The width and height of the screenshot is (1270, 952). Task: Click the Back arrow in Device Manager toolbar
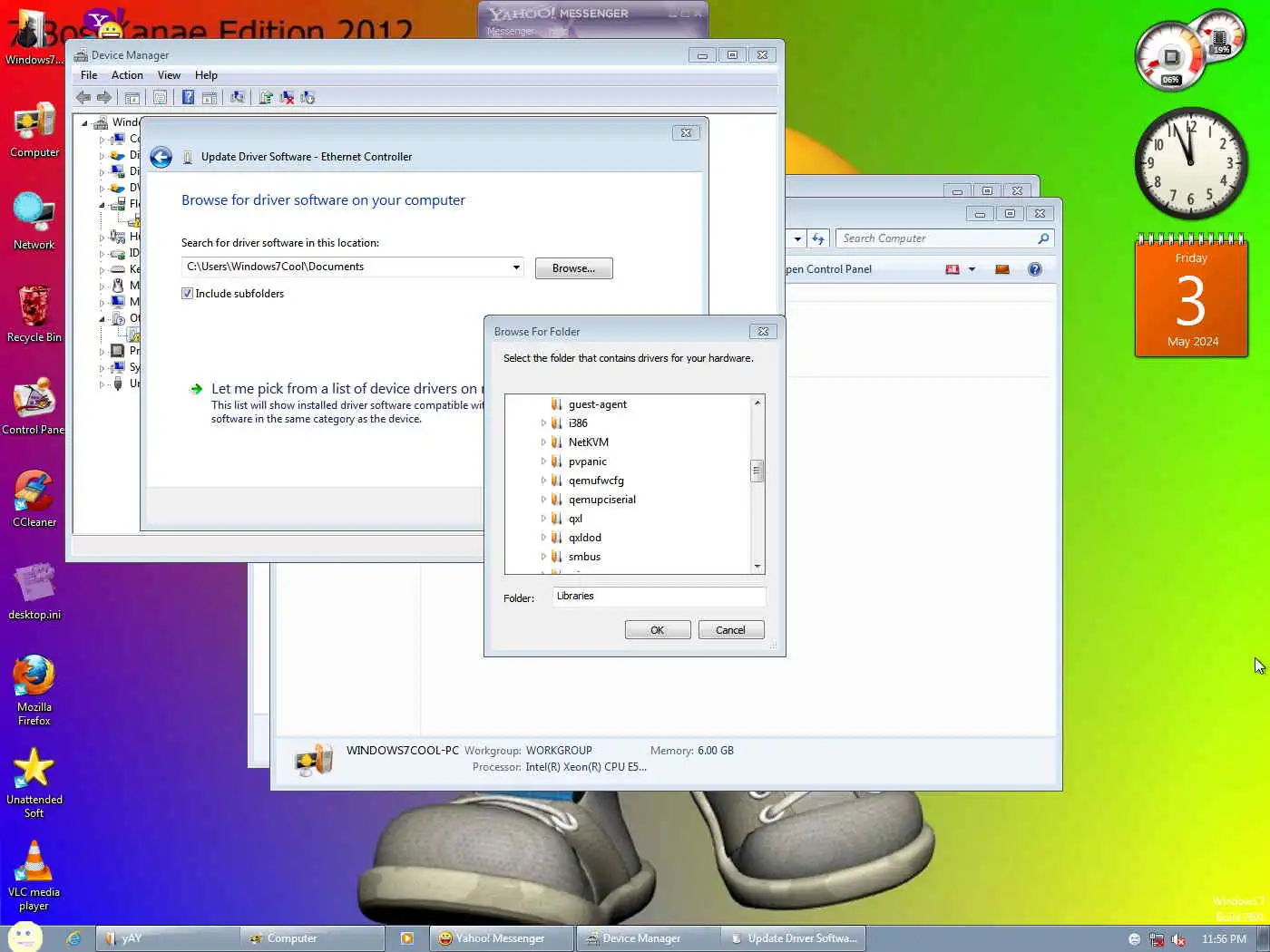pyautogui.click(x=84, y=98)
